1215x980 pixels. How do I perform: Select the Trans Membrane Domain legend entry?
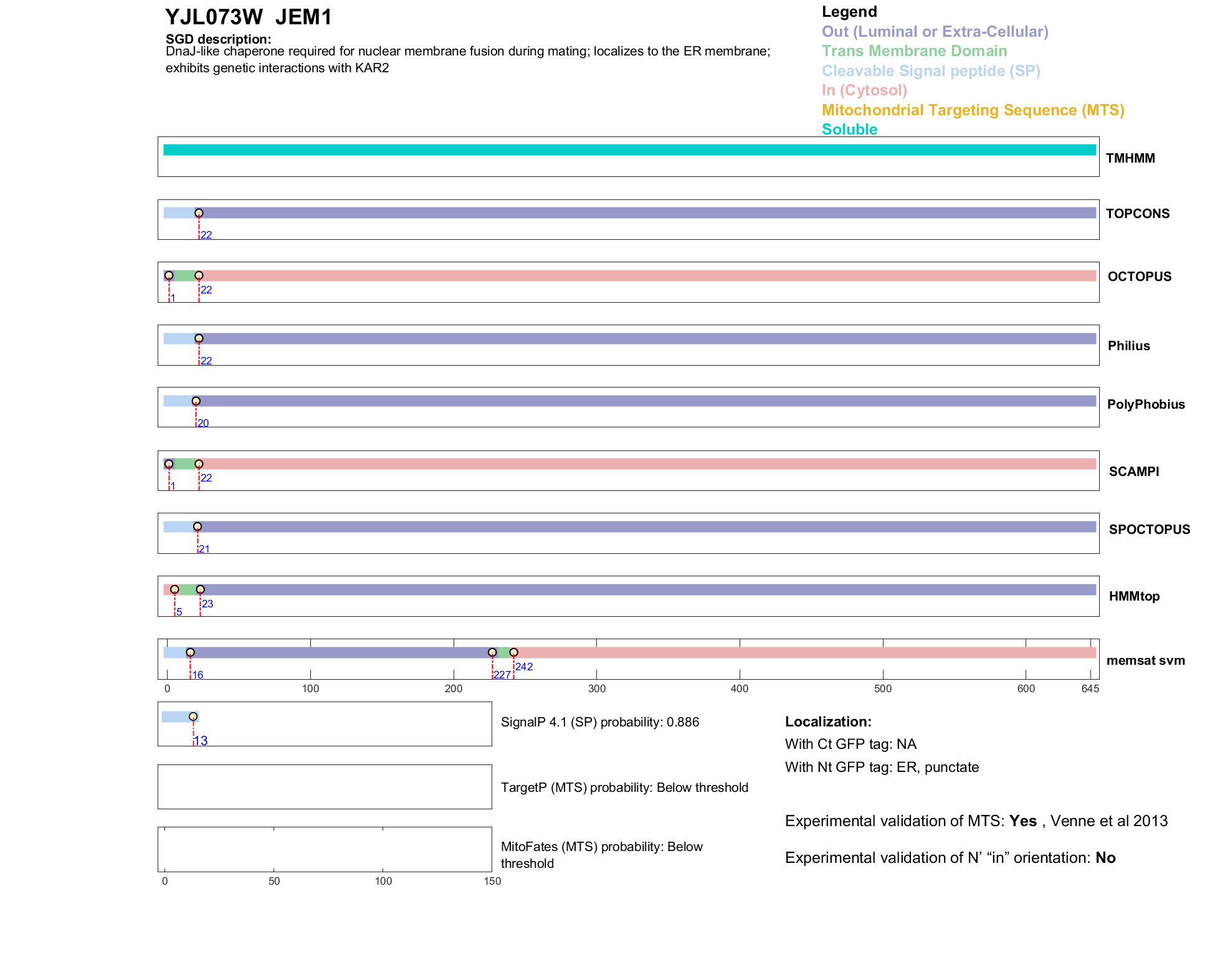[914, 51]
